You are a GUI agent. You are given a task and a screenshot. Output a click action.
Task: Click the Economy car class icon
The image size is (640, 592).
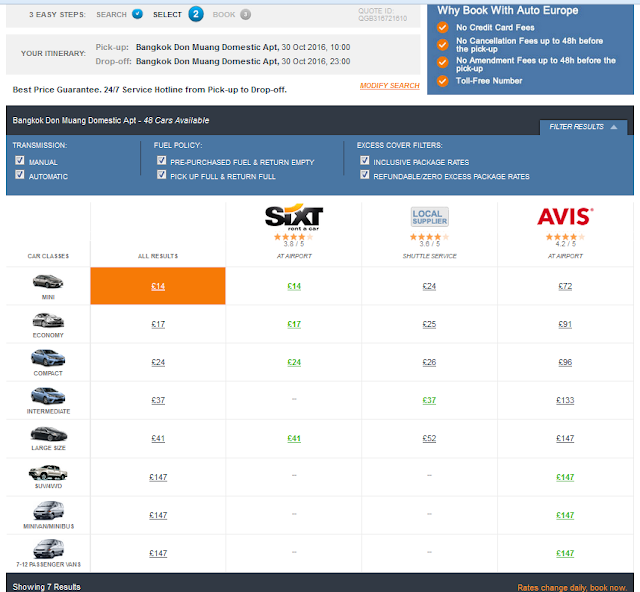click(48, 320)
